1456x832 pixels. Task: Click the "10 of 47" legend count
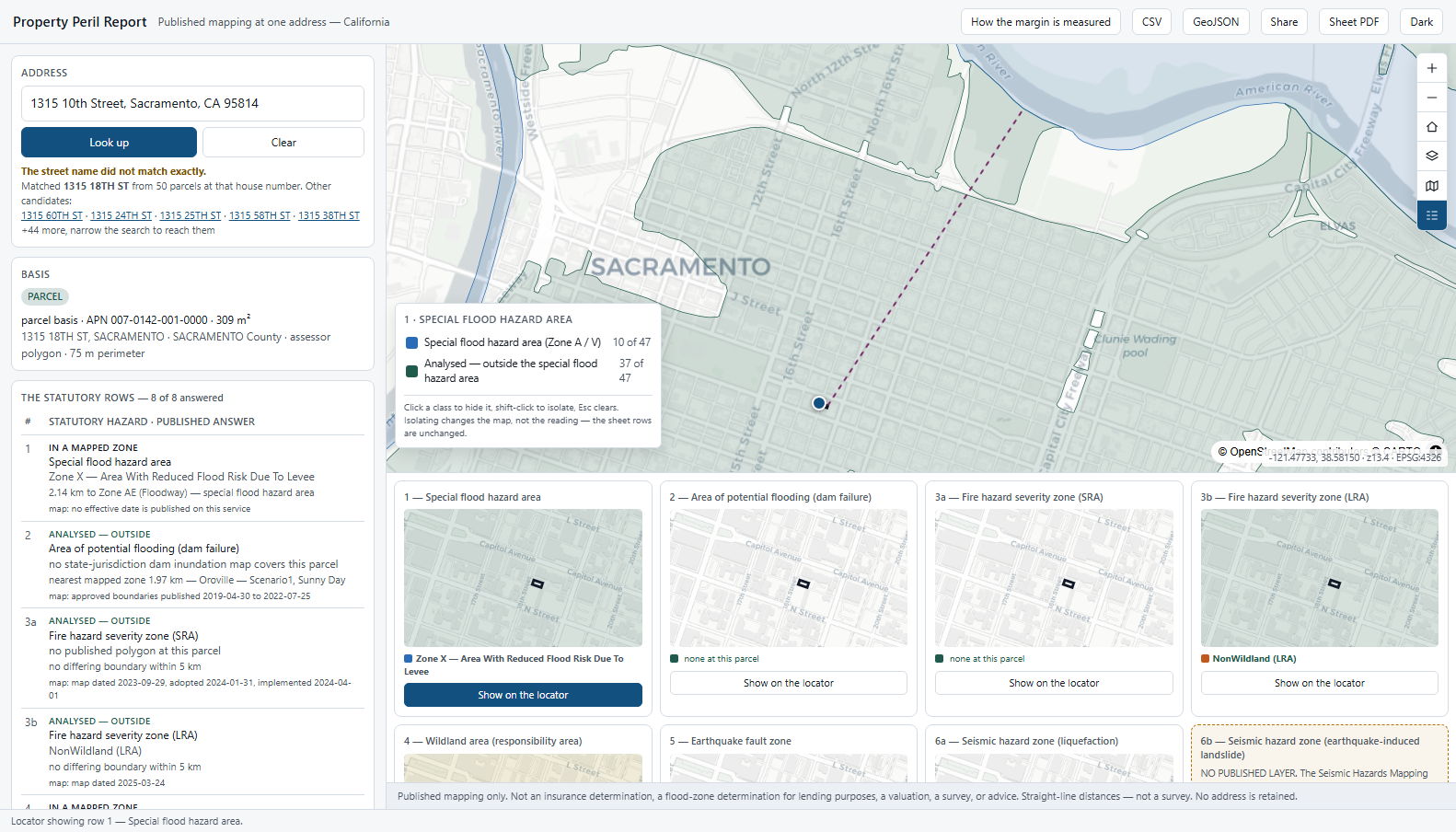[631, 342]
